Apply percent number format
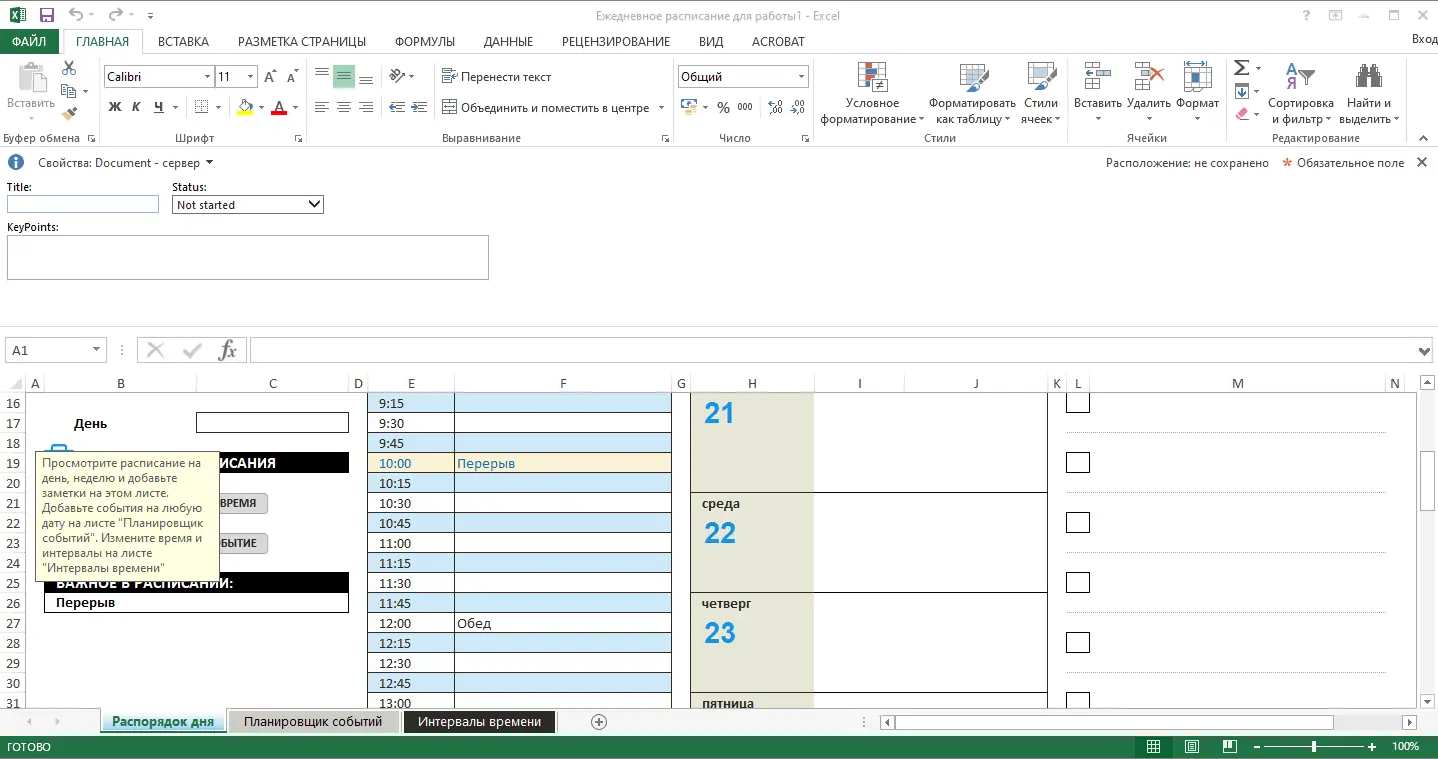Viewport: 1438px width, 759px height. (723, 107)
